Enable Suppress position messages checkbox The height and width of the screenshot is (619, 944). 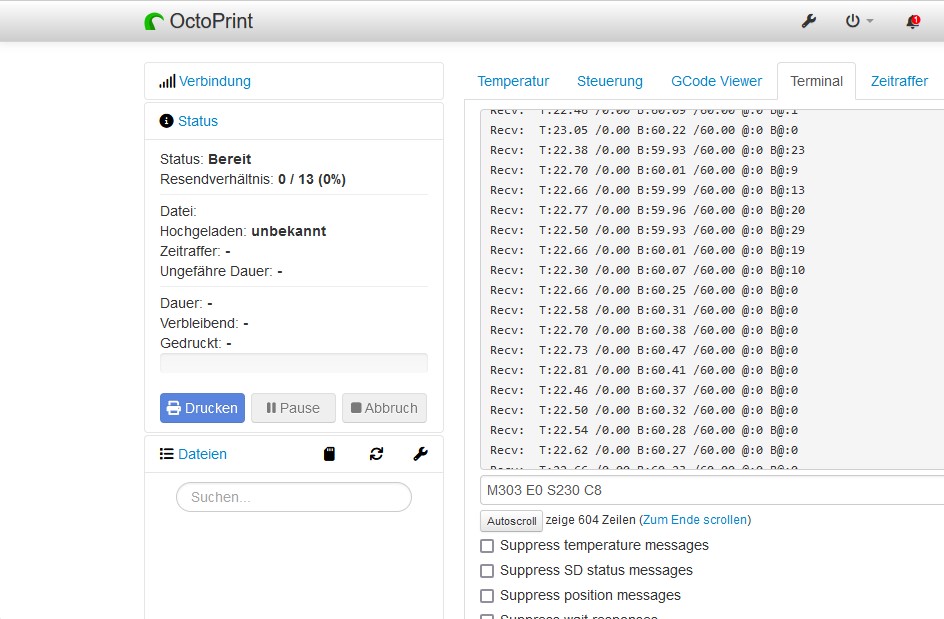click(487, 596)
